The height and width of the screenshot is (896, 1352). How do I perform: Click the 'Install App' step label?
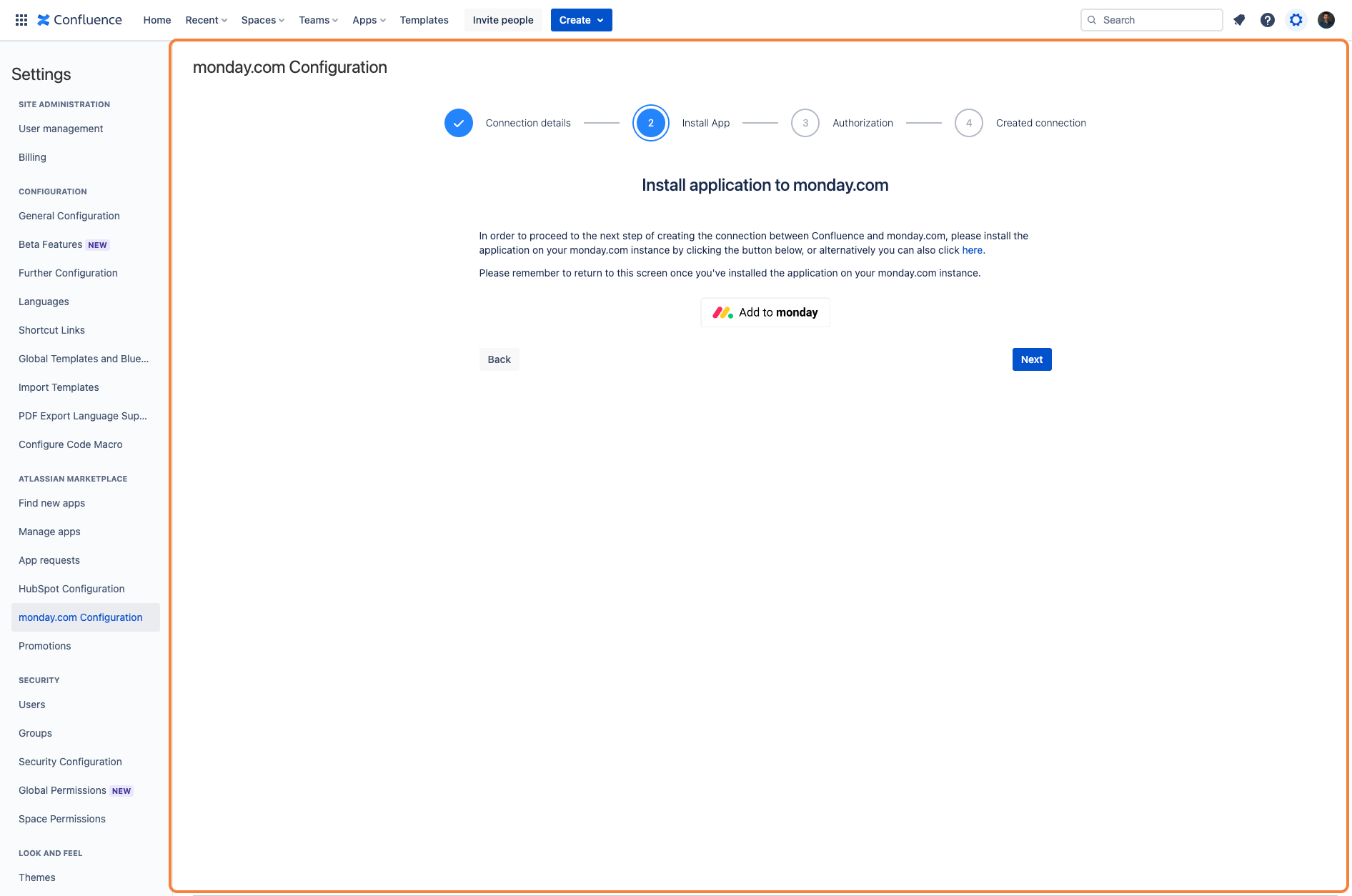click(706, 123)
